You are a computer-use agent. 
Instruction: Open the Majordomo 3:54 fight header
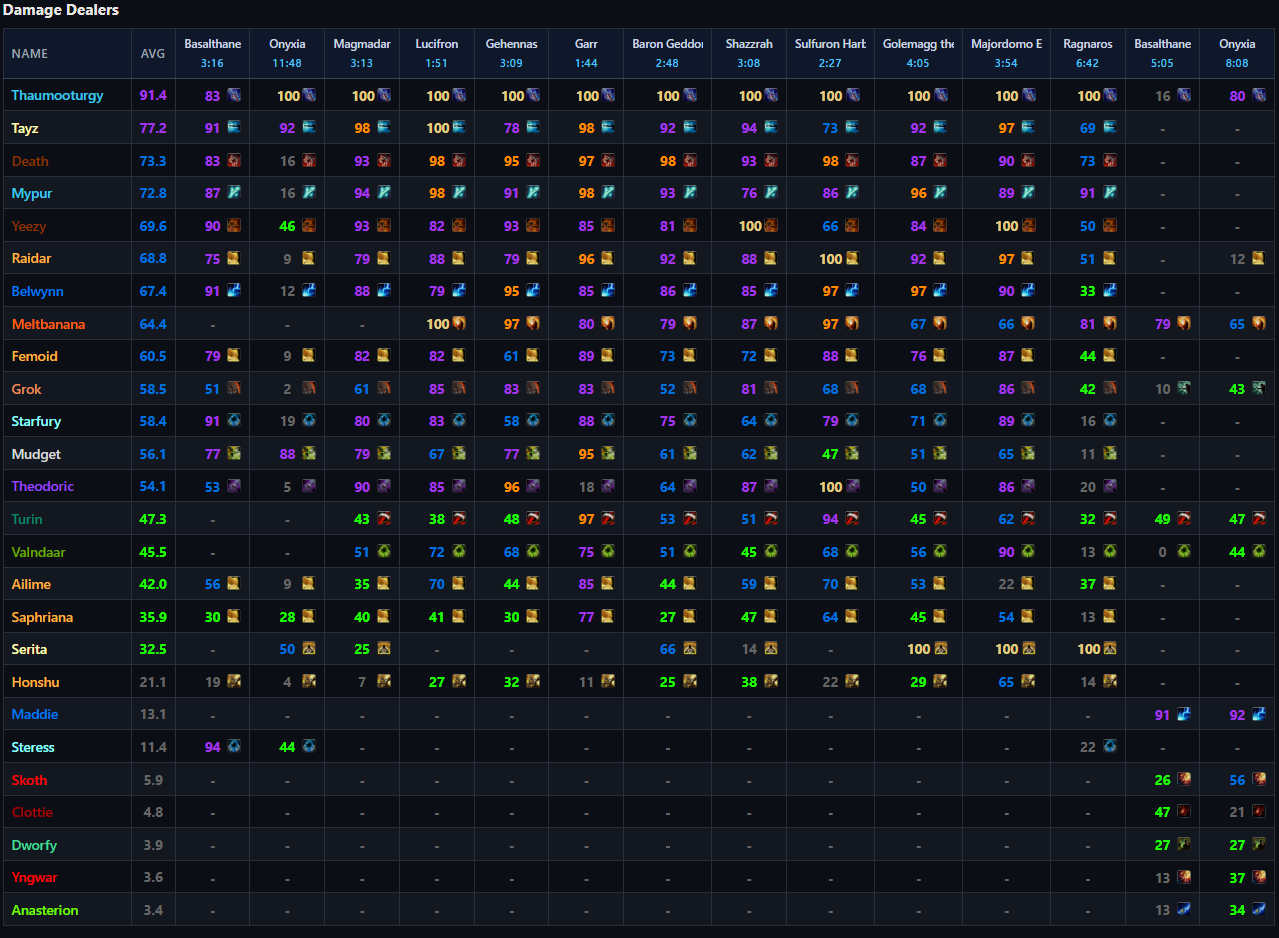point(1006,54)
